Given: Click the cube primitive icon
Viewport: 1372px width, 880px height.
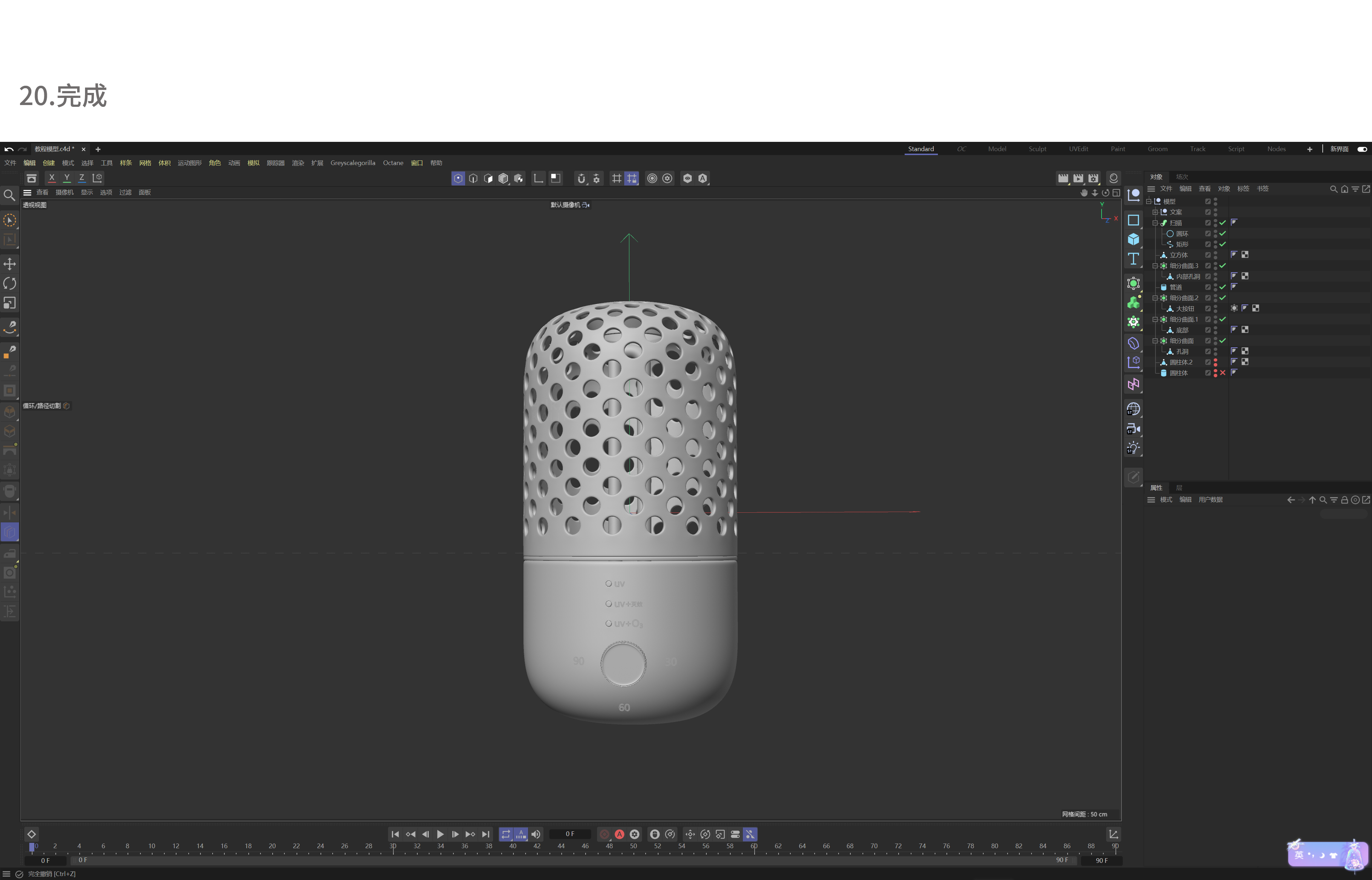Looking at the screenshot, I should tap(1133, 239).
